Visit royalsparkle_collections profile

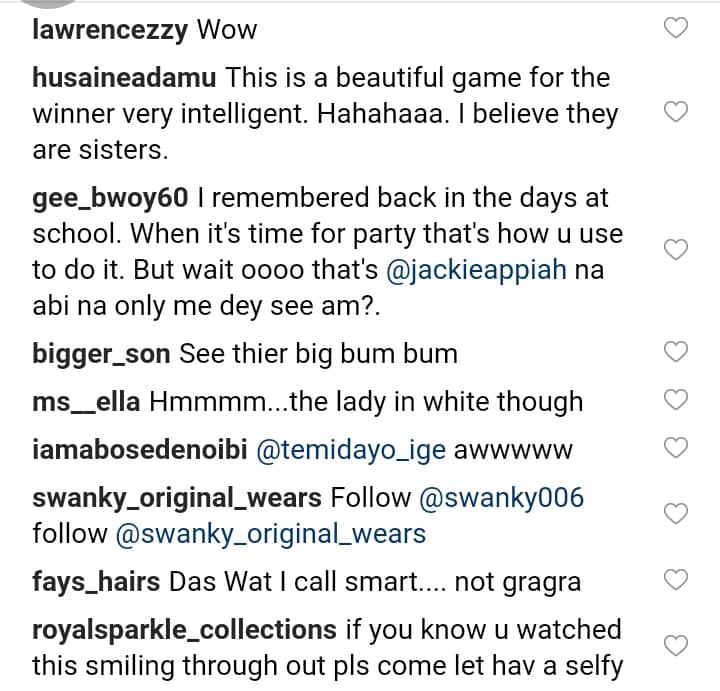[x=184, y=629]
